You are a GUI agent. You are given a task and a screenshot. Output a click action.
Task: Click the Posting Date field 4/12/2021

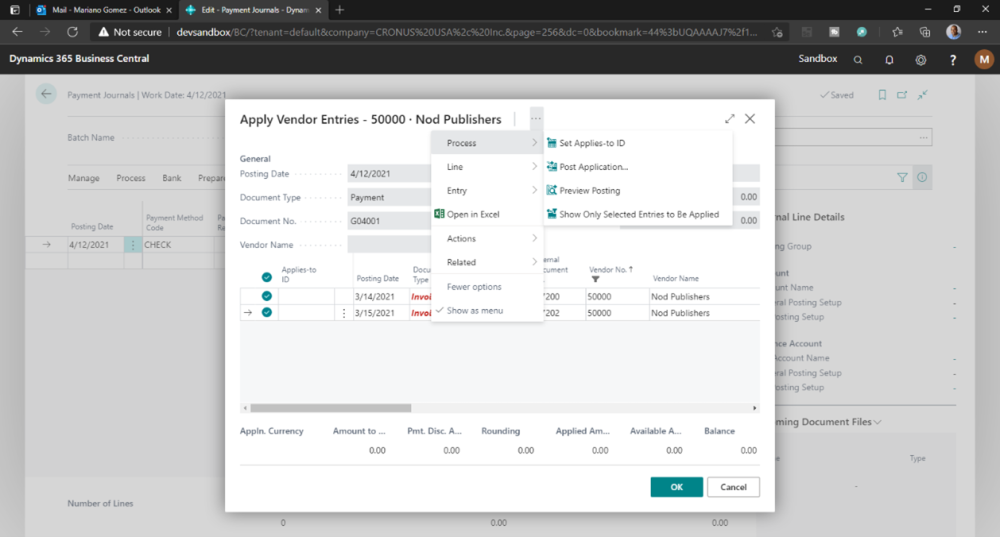389,173
